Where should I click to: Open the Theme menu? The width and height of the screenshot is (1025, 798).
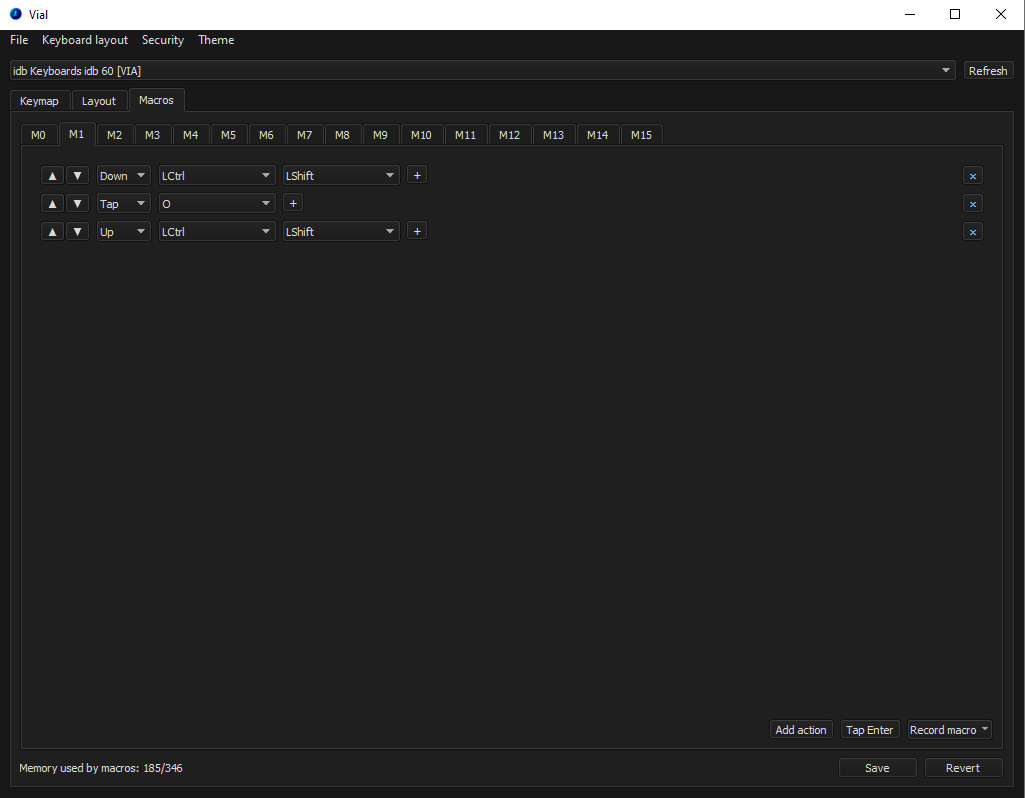[x=215, y=40]
